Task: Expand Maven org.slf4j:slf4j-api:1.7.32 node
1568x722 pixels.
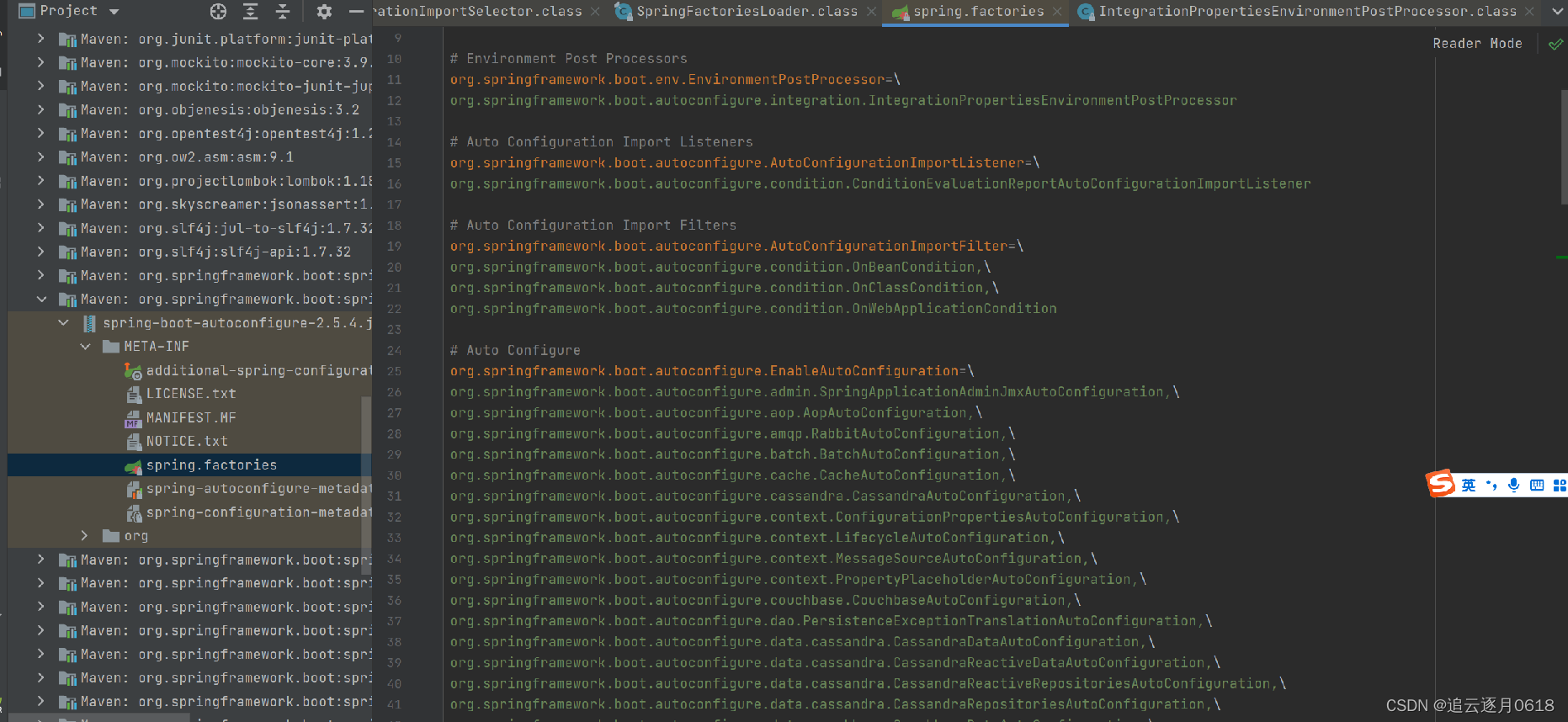Action: (41, 252)
